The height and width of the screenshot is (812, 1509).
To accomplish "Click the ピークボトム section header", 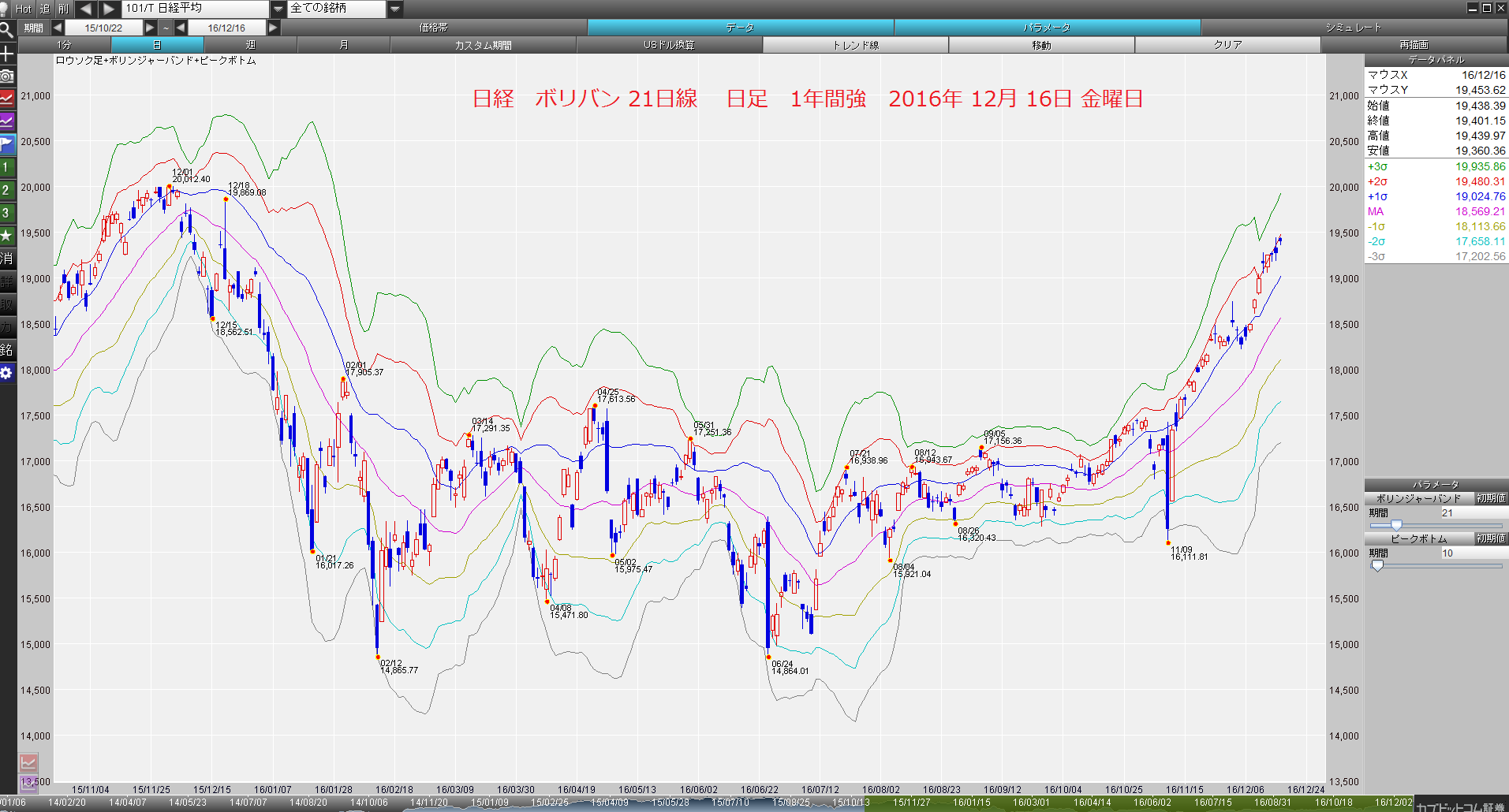I will point(1419,538).
